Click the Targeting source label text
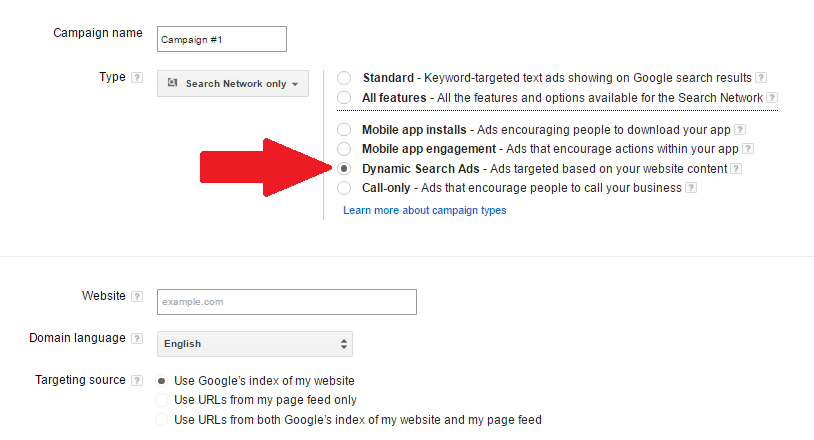The width and height of the screenshot is (814, 440). coord(80,380)
